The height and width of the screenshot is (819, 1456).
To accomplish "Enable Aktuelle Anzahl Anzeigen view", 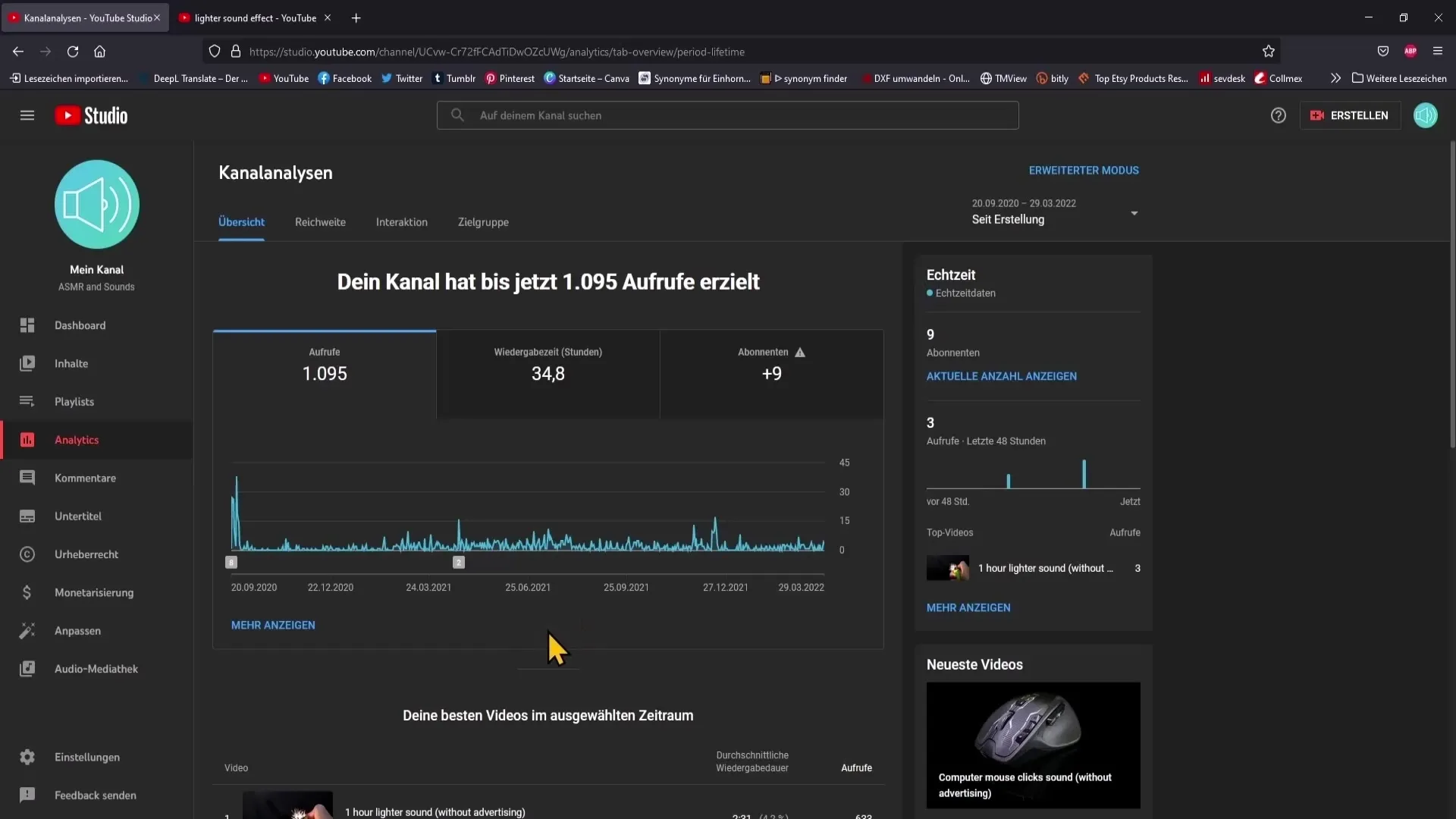I will click(x=1001, y=375).
